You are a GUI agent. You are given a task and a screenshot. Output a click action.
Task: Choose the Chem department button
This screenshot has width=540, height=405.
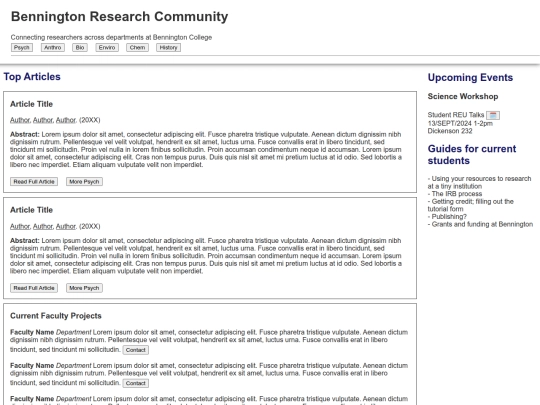(137, 48)
